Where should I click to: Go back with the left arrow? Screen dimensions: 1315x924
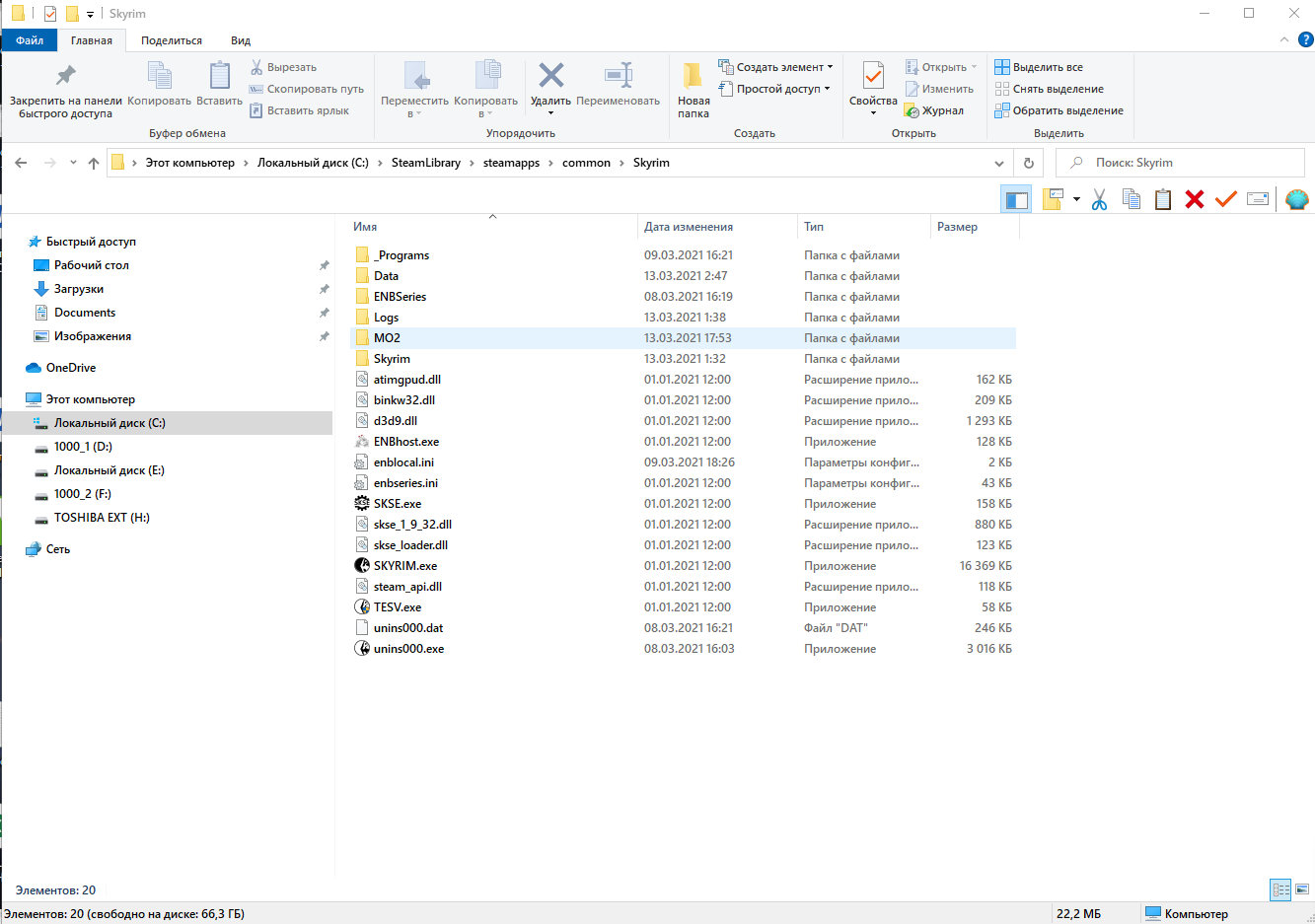pyautogui.click(x=21, y=163)
